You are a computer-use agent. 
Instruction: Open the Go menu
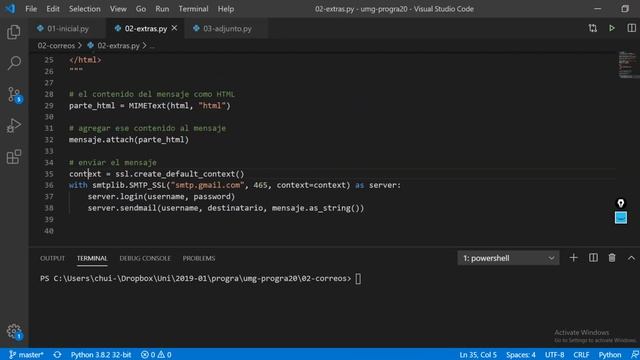click(x=141, y=9)
